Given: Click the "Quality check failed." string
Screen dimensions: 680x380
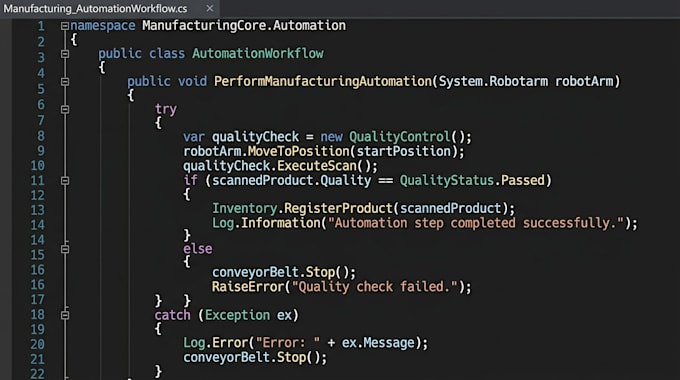Looking at the screenshot, I should tap(374, 287).
